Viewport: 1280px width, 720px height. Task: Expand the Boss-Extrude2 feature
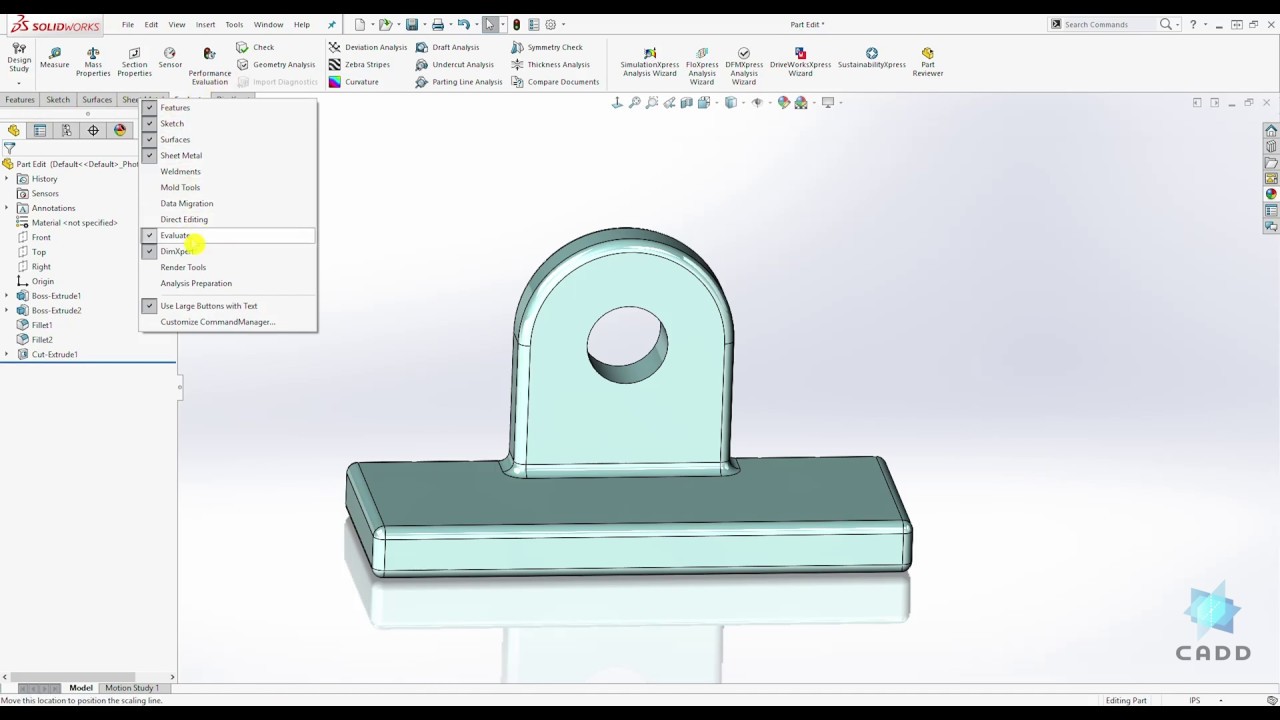[7, 310]
